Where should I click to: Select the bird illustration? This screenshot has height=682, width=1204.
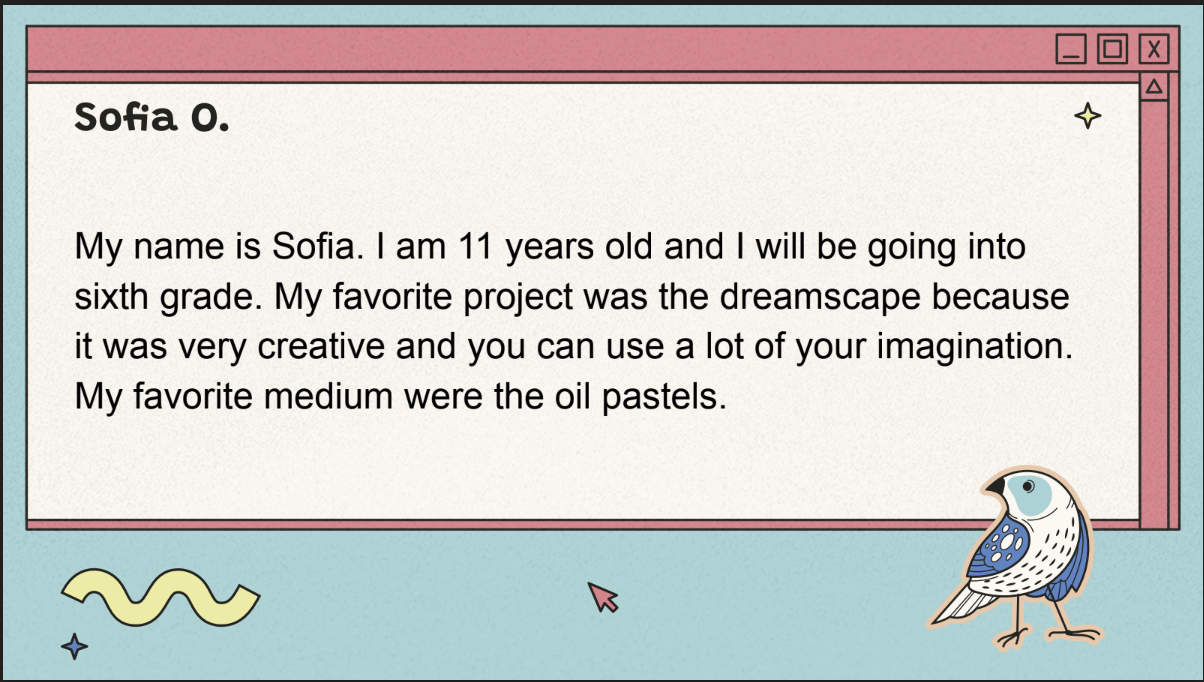pos(1015,559)
